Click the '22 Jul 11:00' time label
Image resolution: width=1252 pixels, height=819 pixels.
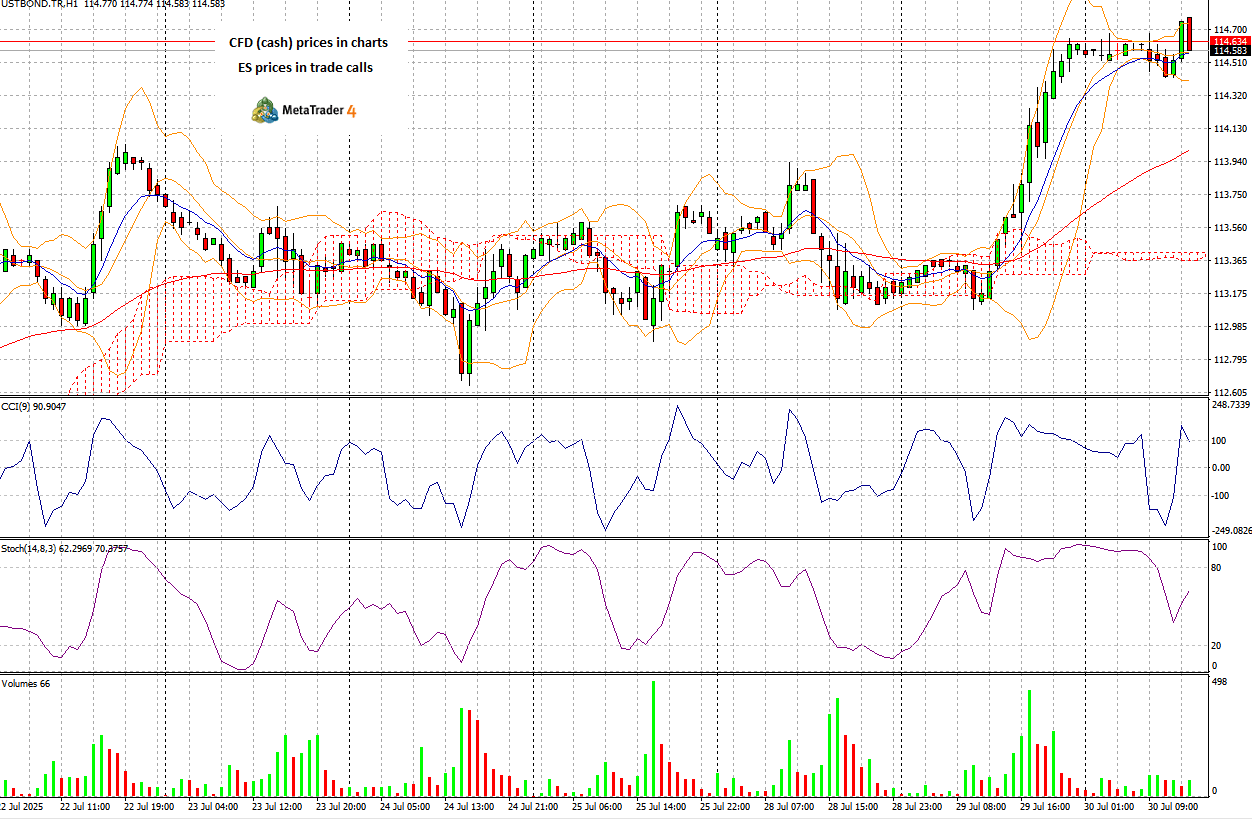[85, 806]
